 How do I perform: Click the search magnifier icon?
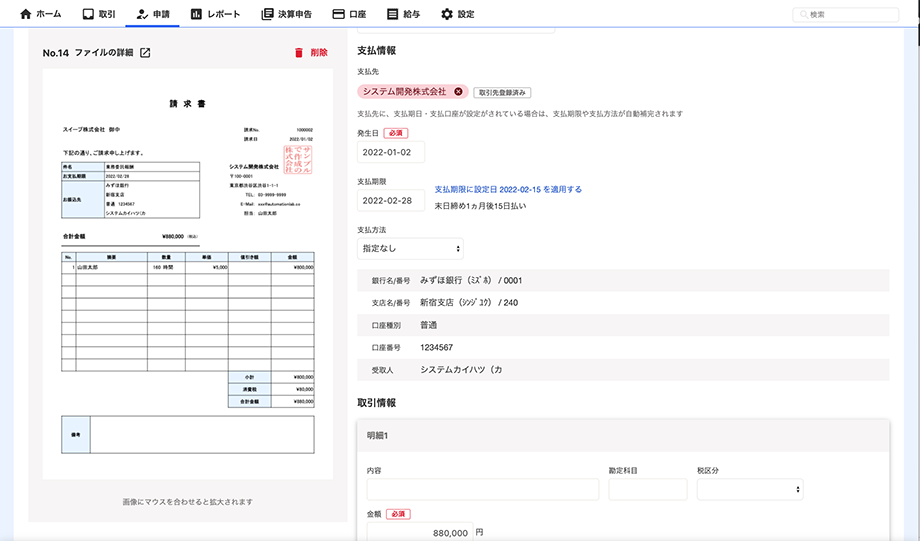tap(804, 15)
